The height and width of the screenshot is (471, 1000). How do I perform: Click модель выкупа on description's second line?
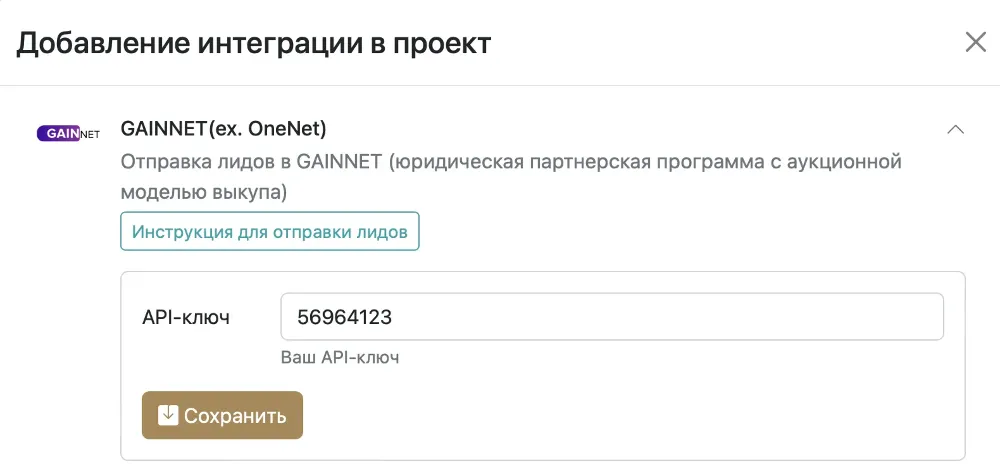204,190
